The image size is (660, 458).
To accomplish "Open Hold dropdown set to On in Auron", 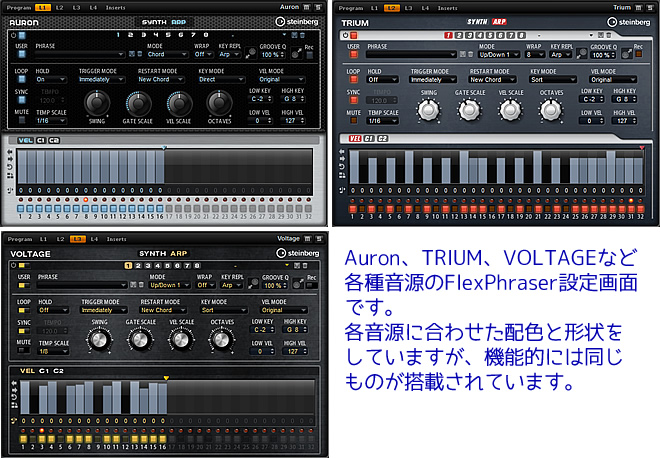I will [x=51, y=79].
